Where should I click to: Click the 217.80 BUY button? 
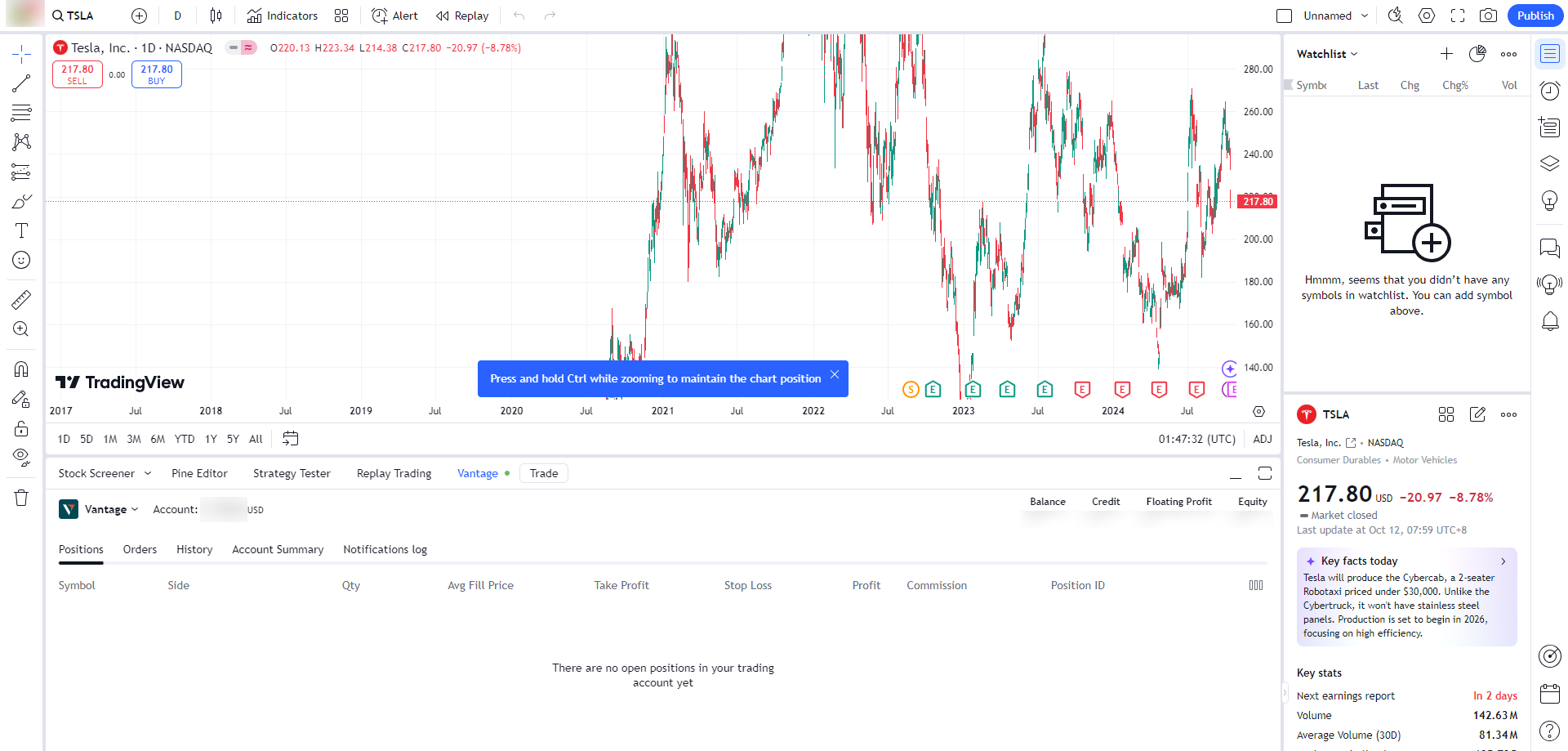pos(156,74)
